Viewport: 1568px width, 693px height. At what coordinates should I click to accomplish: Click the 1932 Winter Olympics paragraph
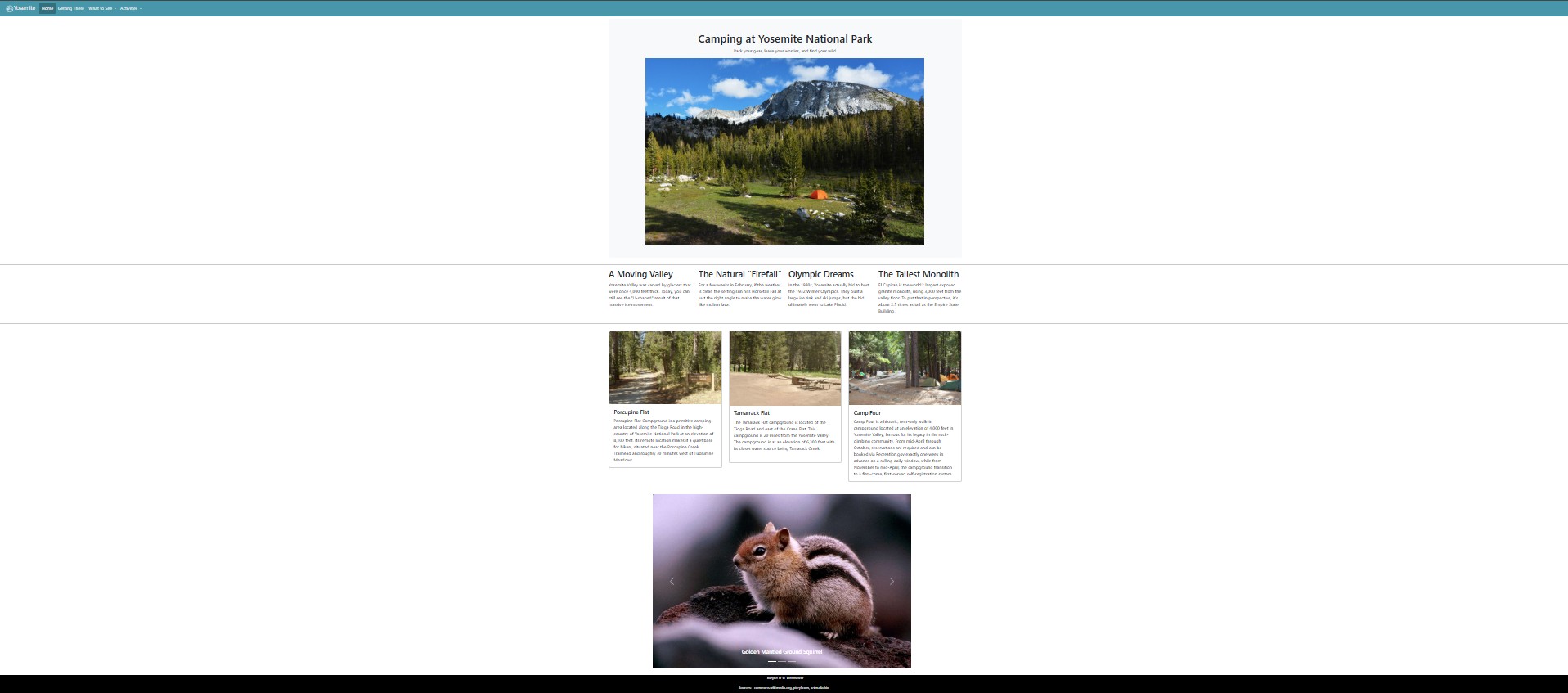[x=829, y=295]
